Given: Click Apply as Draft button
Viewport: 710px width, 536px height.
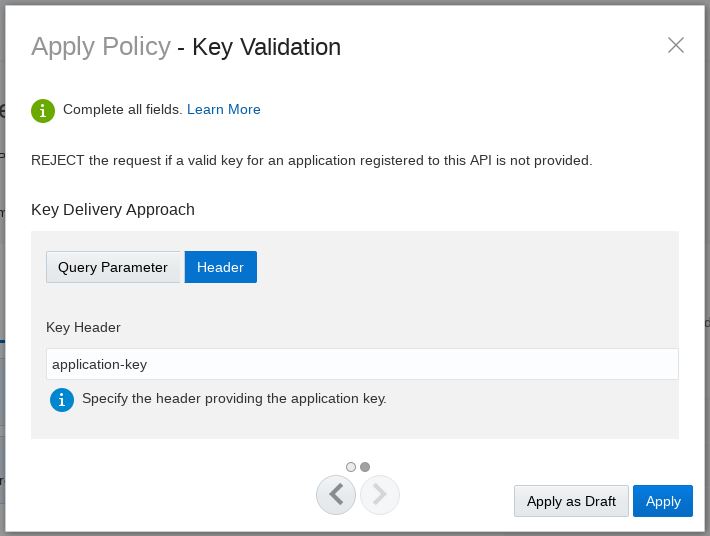Looking at the screenshot, I should 571,501.
